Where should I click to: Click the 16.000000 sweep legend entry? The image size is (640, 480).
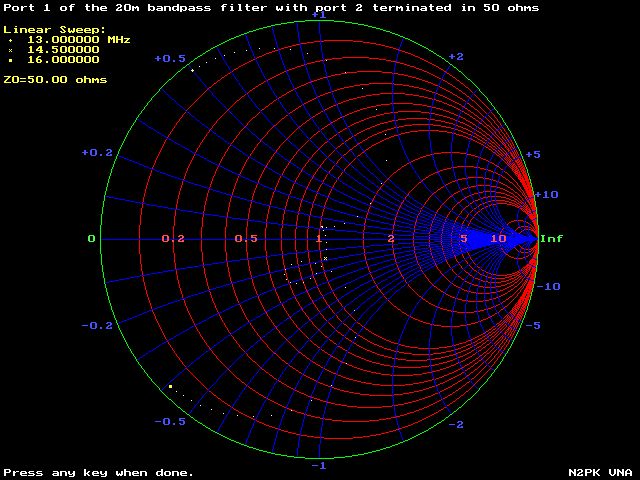pos(62,60)
